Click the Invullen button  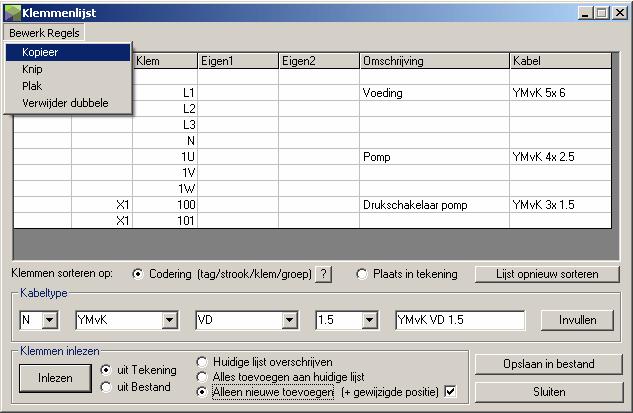(x=577, y=320)
